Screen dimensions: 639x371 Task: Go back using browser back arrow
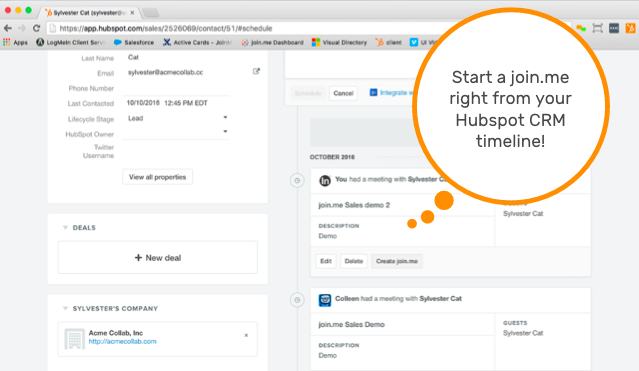(8, 28)
